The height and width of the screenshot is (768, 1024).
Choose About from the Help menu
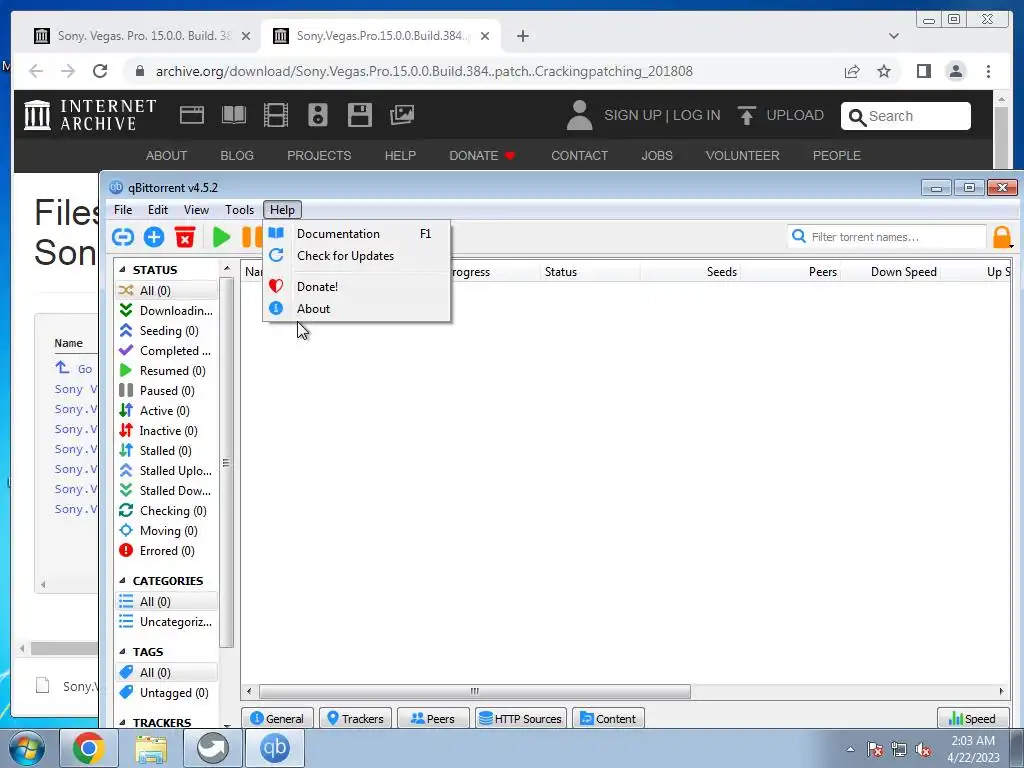[357, 309]
